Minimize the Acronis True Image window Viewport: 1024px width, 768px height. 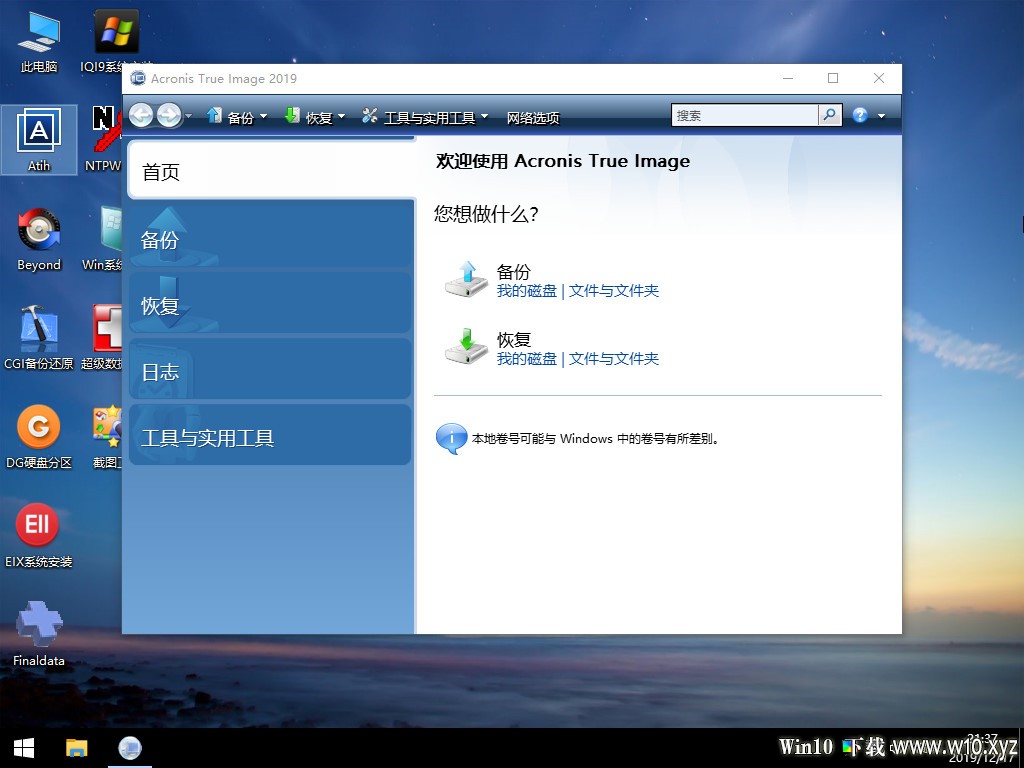tap(788, 78)
